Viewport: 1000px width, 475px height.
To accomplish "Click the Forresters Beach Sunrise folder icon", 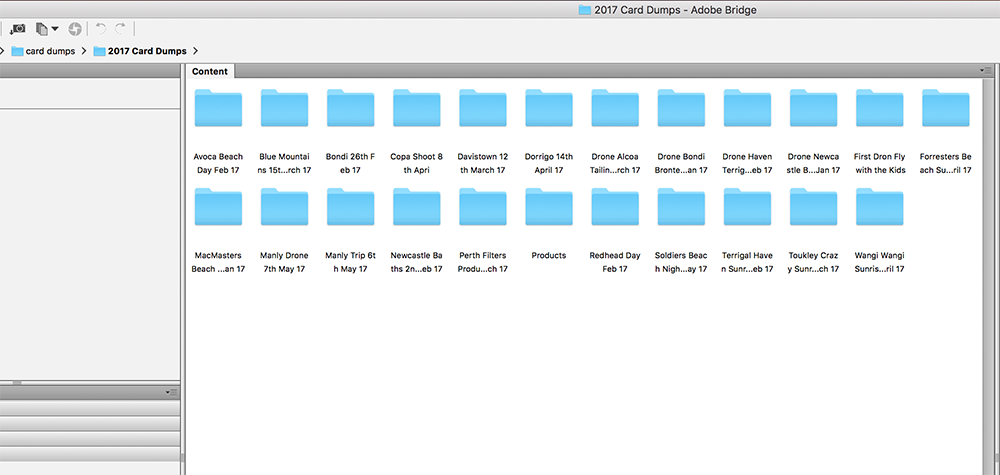I will click(x=946, y=108).
